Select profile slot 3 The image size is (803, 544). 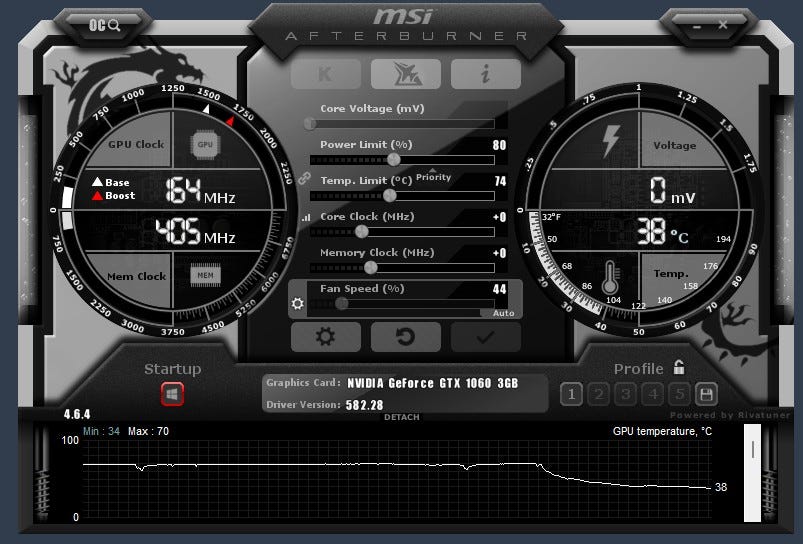coord(626,394)
